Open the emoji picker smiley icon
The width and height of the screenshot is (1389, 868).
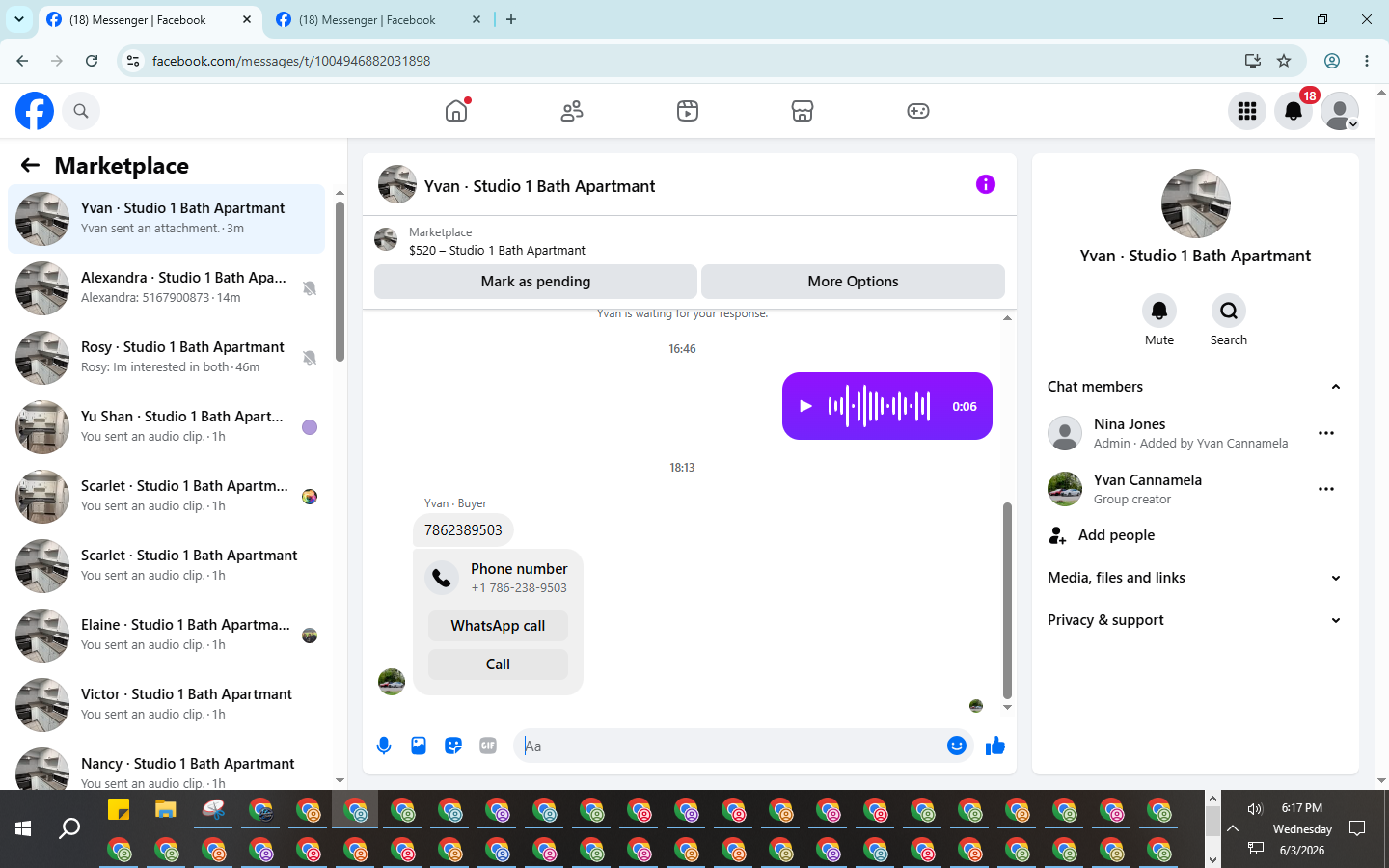tap(957, 746)
